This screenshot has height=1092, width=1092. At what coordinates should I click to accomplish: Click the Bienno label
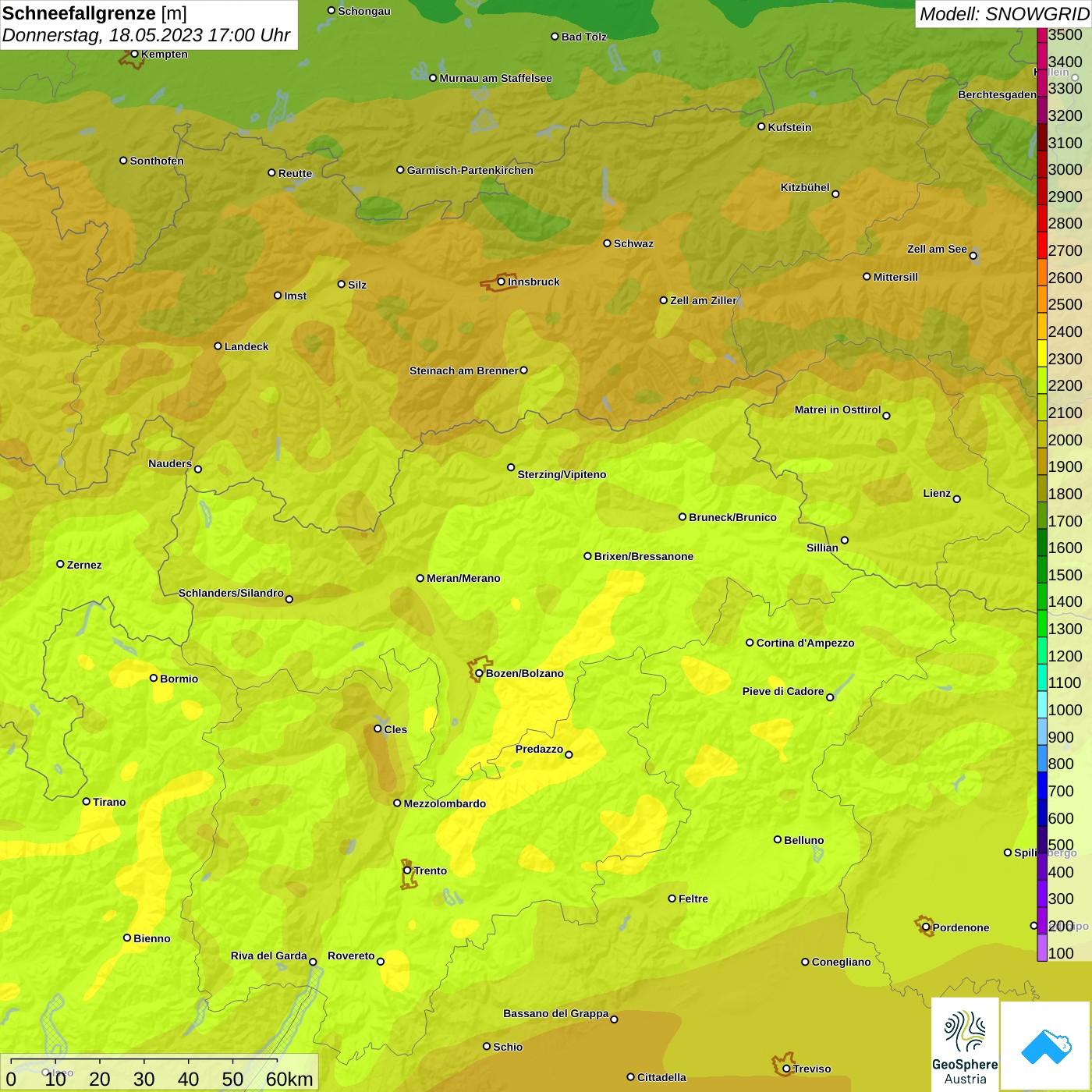[x=152, y=938]
